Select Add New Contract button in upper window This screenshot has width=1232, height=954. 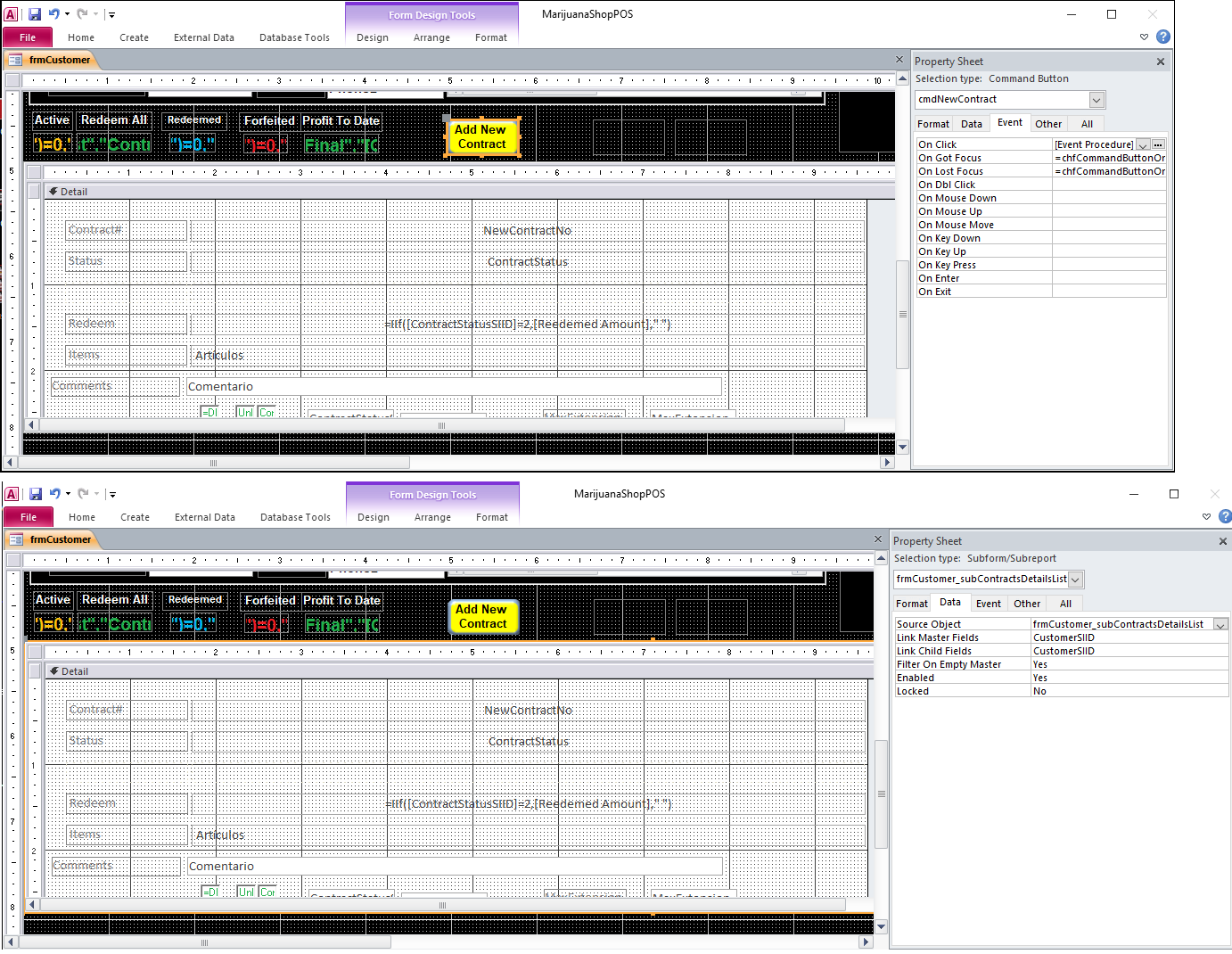coord(481,137)
